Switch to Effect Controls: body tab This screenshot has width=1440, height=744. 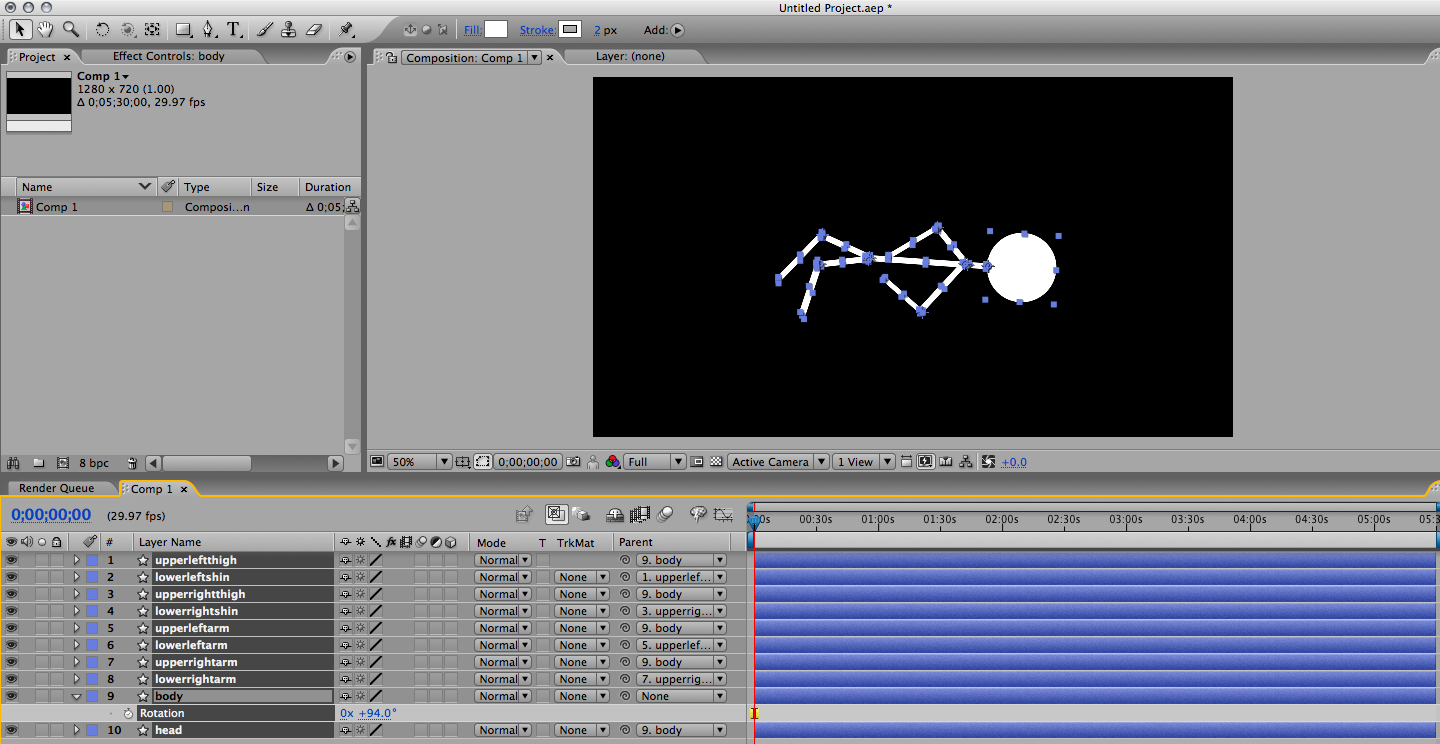tap(169, 57)
